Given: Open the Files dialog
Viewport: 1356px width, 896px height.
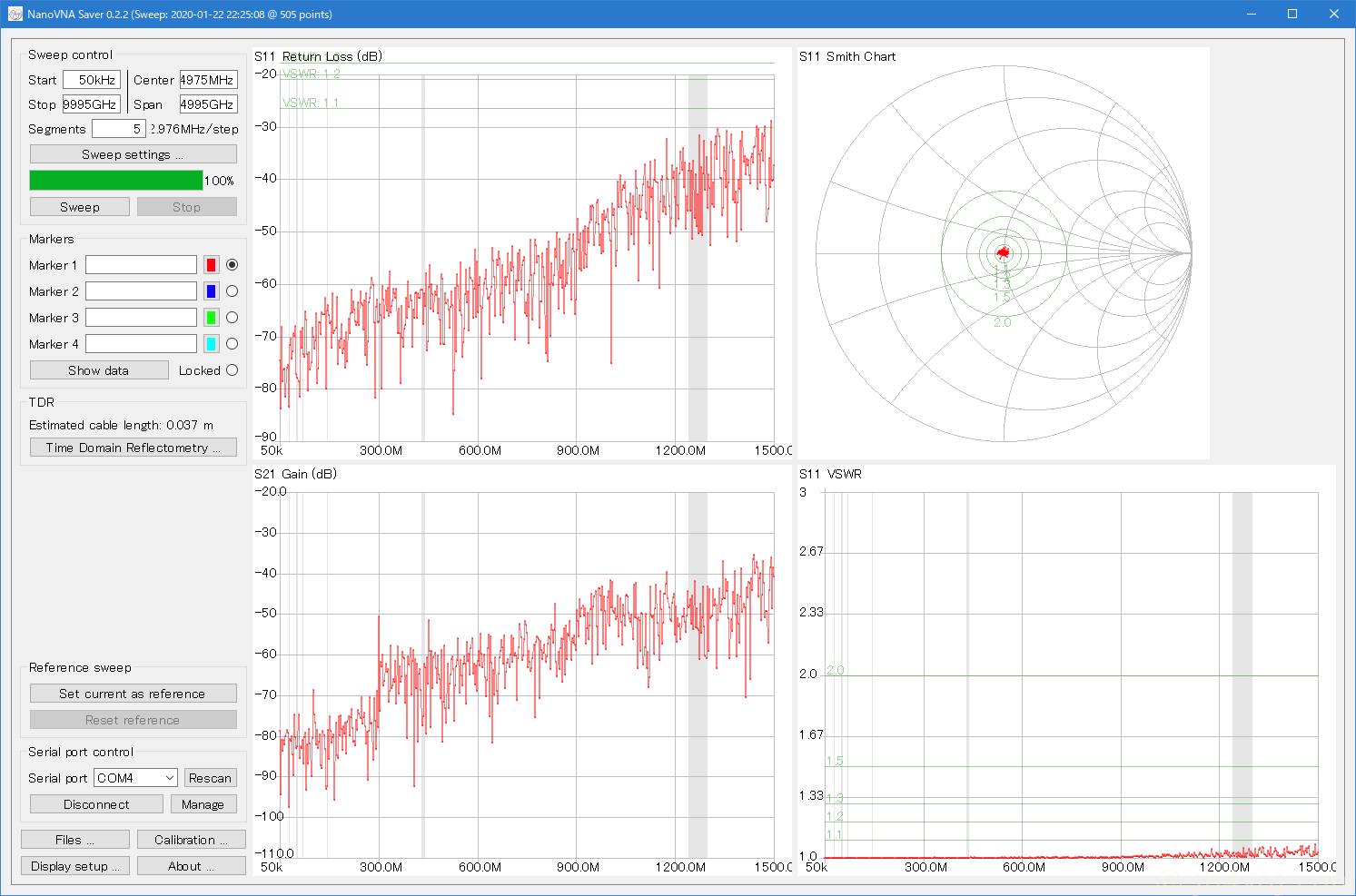Looking at the screenshot, I should coord(75,840).
